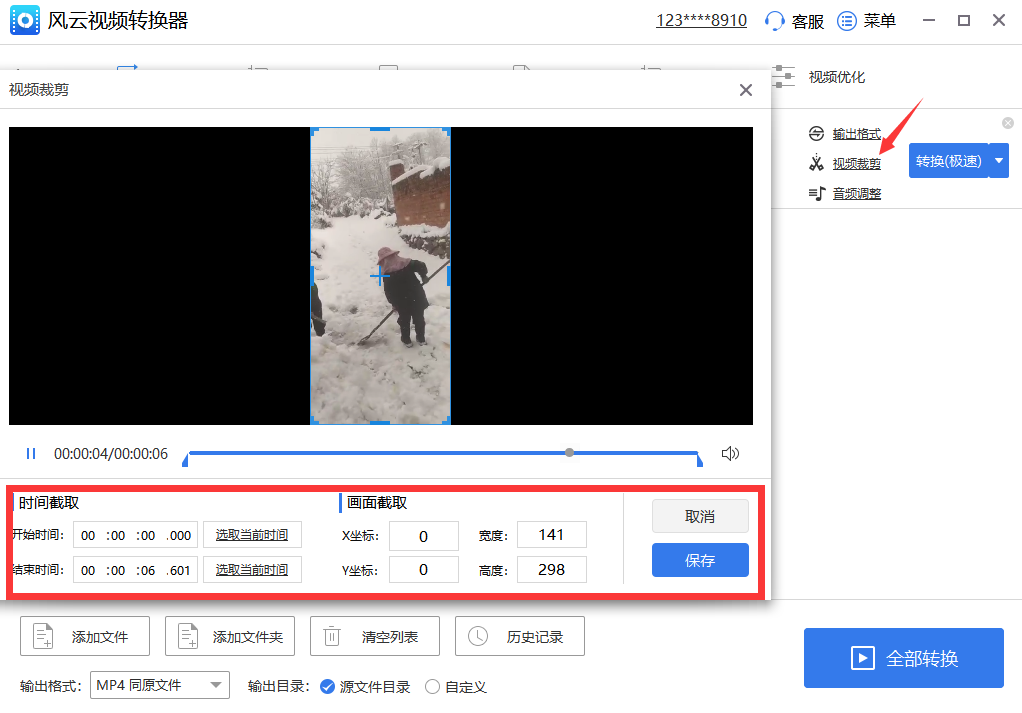Click the 输出格式 swap icon
1022x713 pixels.
click(x=816, y=134)
